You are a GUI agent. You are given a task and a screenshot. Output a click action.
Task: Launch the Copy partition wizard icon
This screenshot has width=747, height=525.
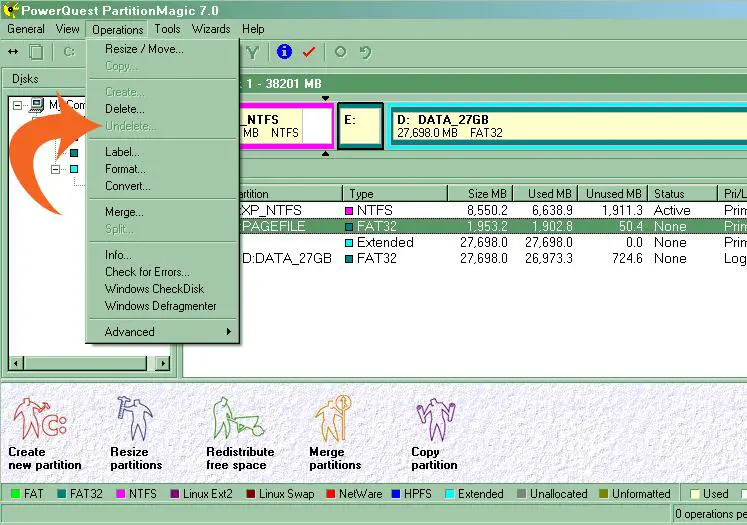[435, 420]
